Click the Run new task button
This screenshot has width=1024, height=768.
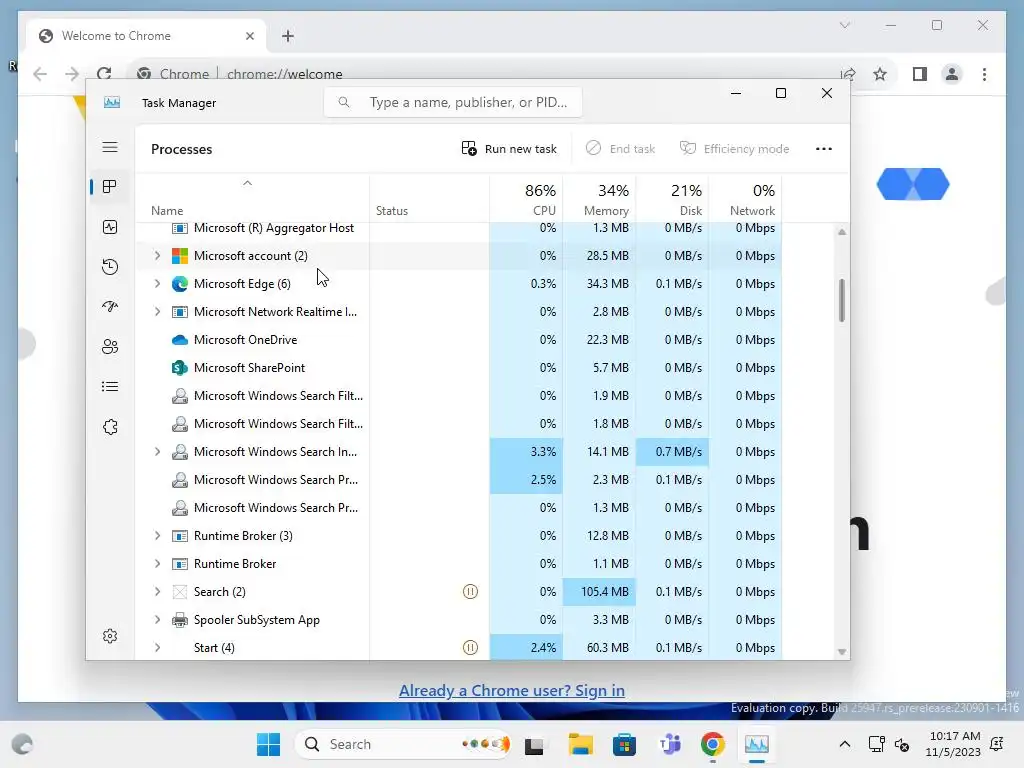(x=509, y=149)
